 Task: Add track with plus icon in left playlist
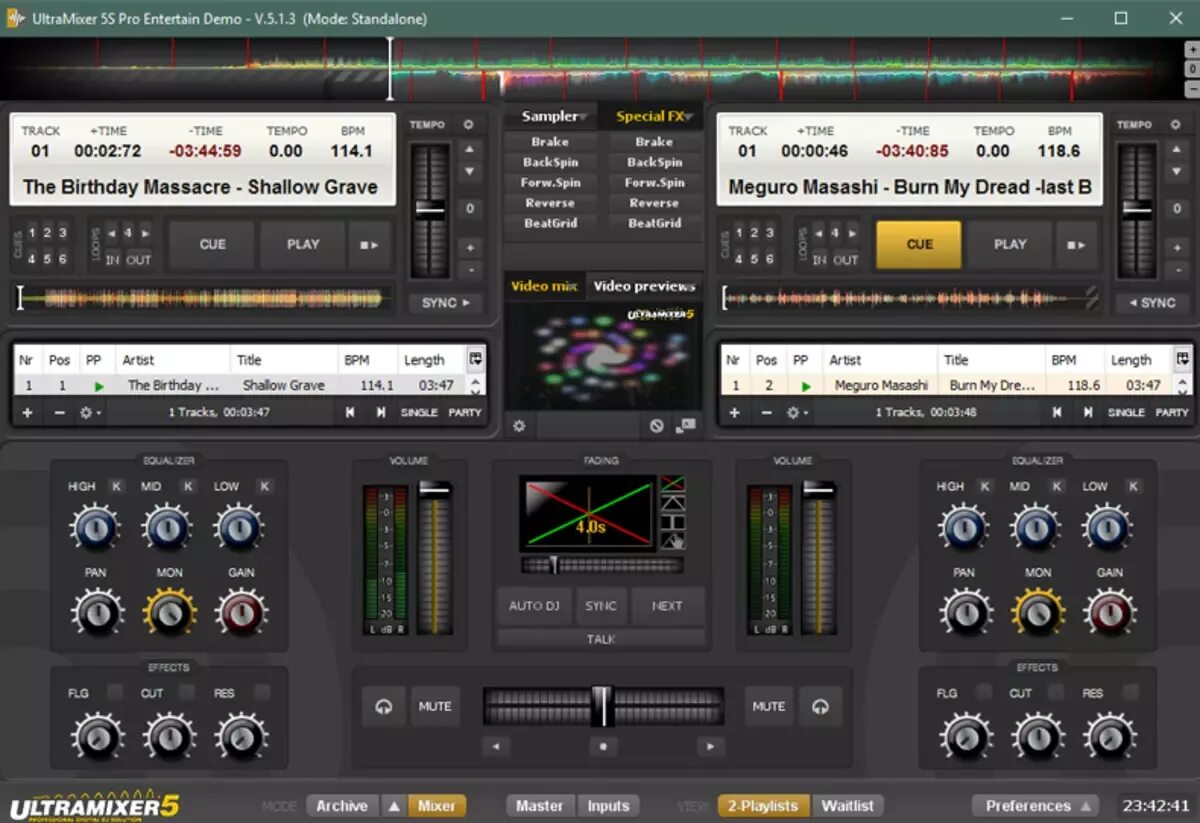27,412
